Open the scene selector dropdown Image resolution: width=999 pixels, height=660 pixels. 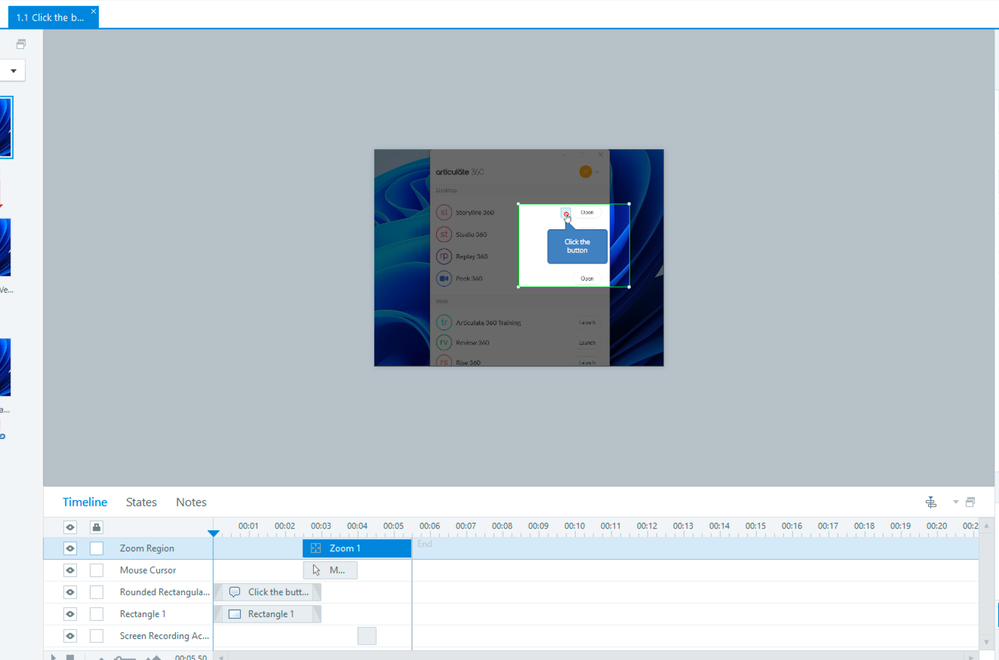tap(13, 71)
